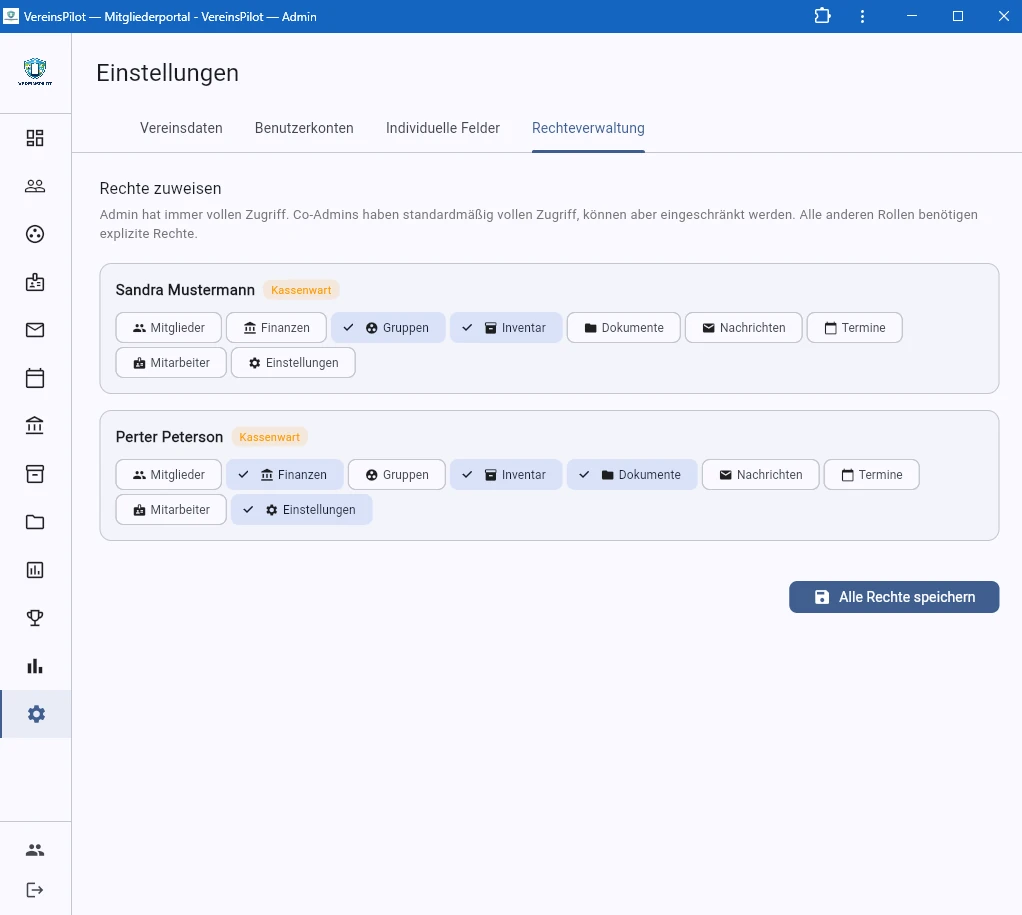Open the Dashboard from the sidebar
The height and width of the screenshot is (915, 1022).
35,137
